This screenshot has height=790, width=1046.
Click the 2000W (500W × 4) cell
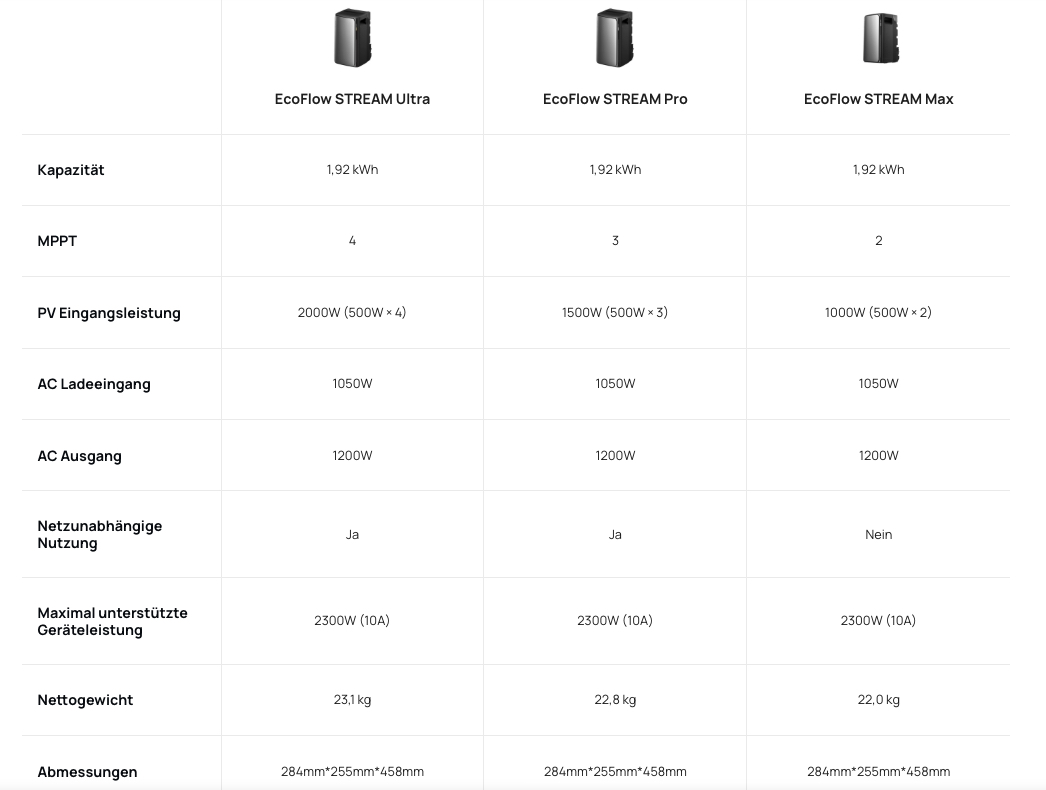352,313
